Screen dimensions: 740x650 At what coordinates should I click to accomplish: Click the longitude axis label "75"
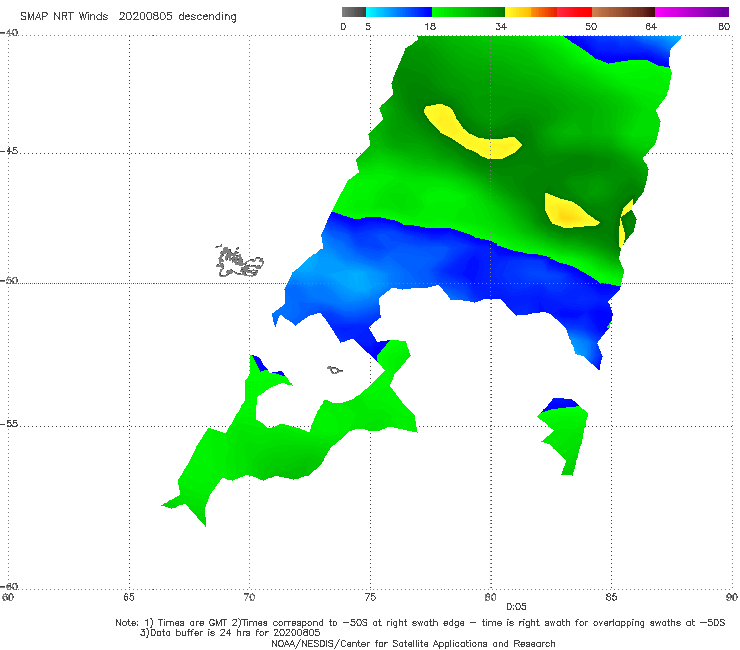click(x=370, y=598)
